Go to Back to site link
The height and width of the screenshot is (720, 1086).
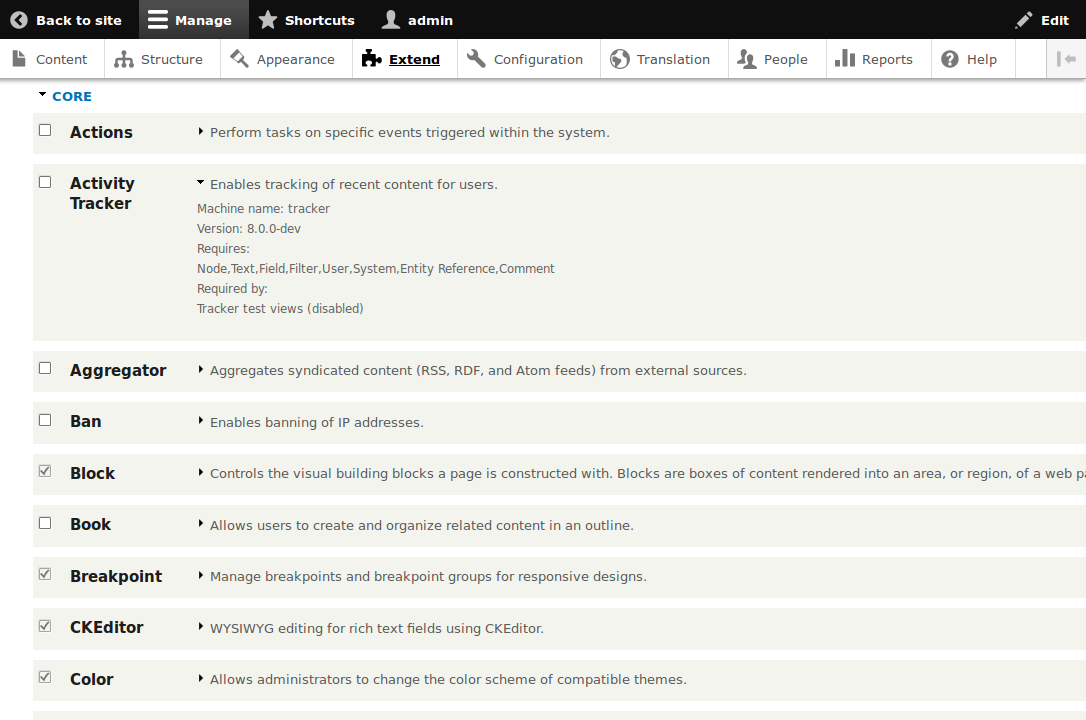click(x=79, y=21)
